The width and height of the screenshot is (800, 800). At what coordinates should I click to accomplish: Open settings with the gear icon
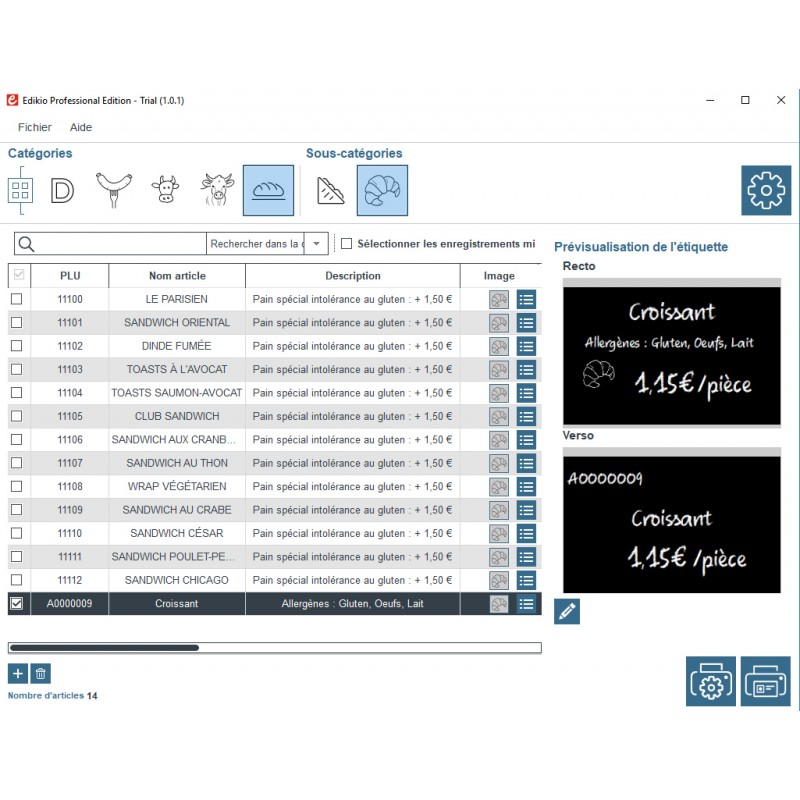point(765,190)
